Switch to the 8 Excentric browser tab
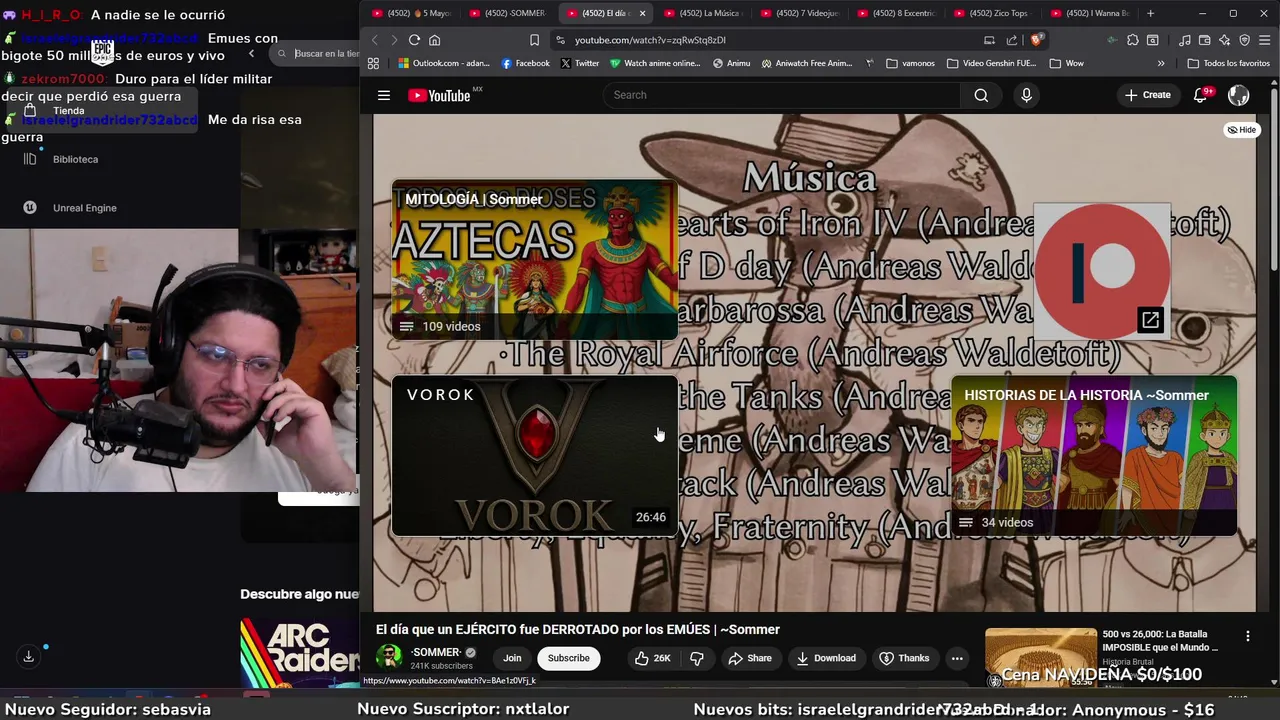This screenshot has height=720, width=1280. (896, 13)
